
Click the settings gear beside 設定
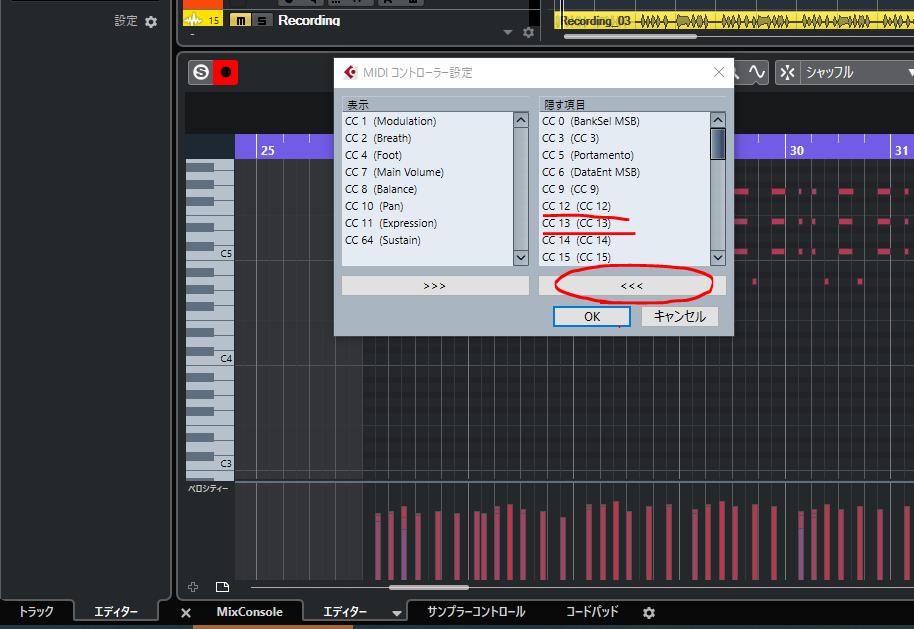click(x=151, y=22)
